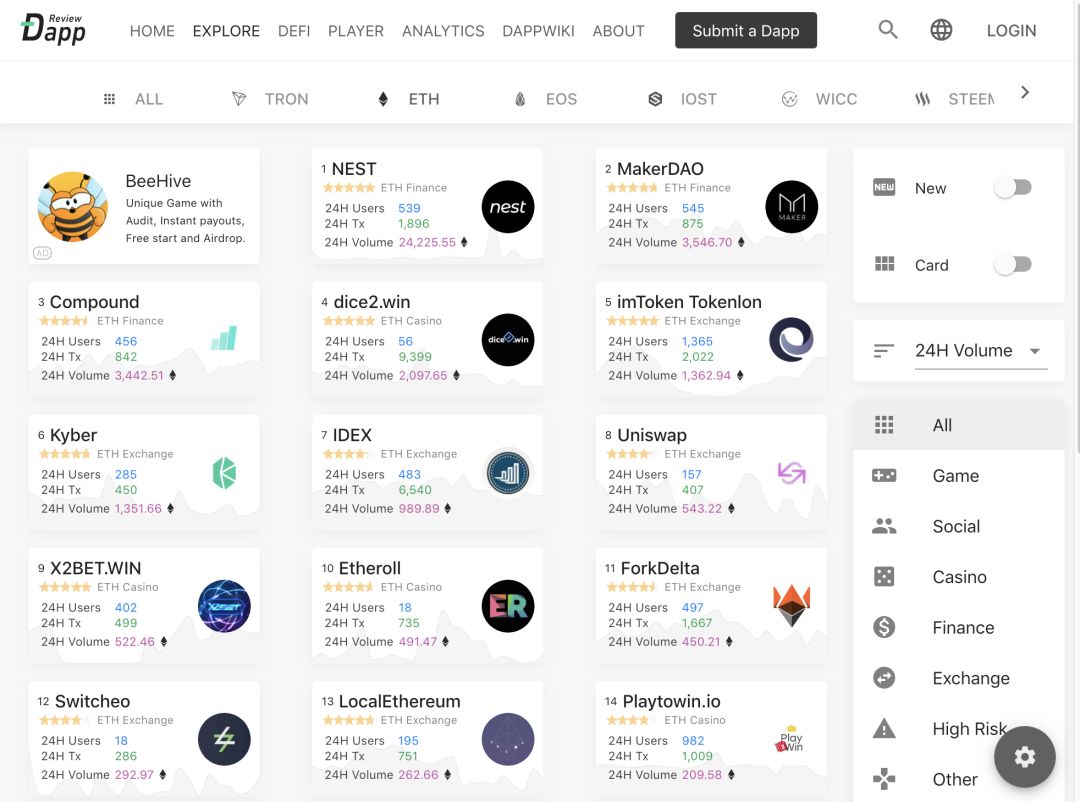
Task: Select the EOS blockchain tab
Action: point(546,99)
